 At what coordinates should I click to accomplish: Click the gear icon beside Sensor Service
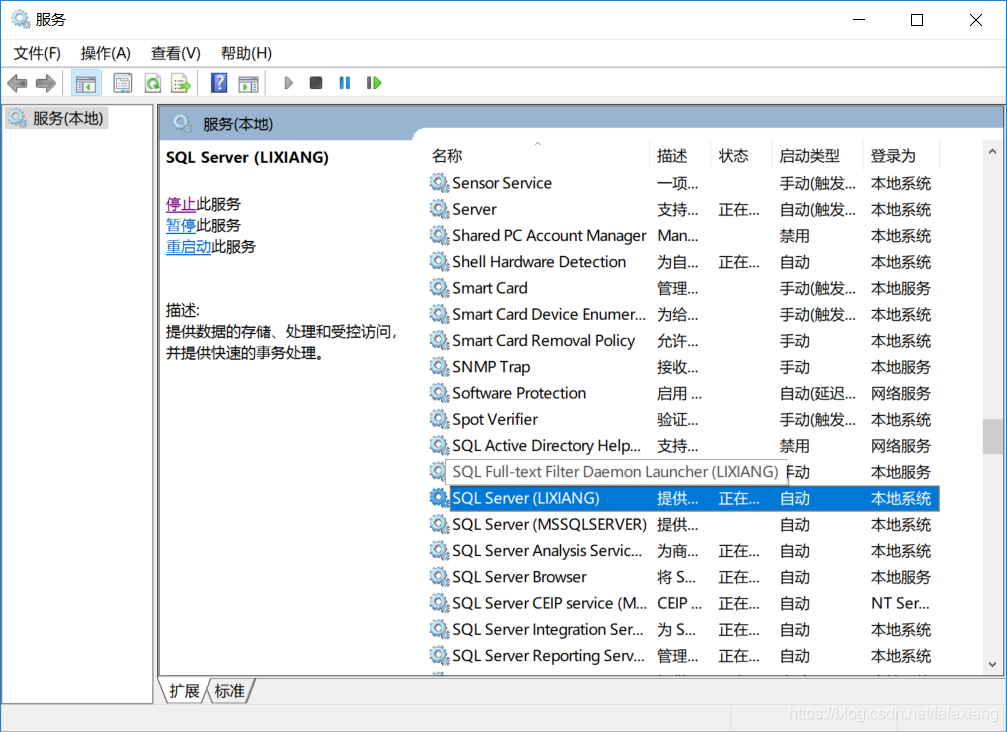pyautogui.click(x=439, y=183)
